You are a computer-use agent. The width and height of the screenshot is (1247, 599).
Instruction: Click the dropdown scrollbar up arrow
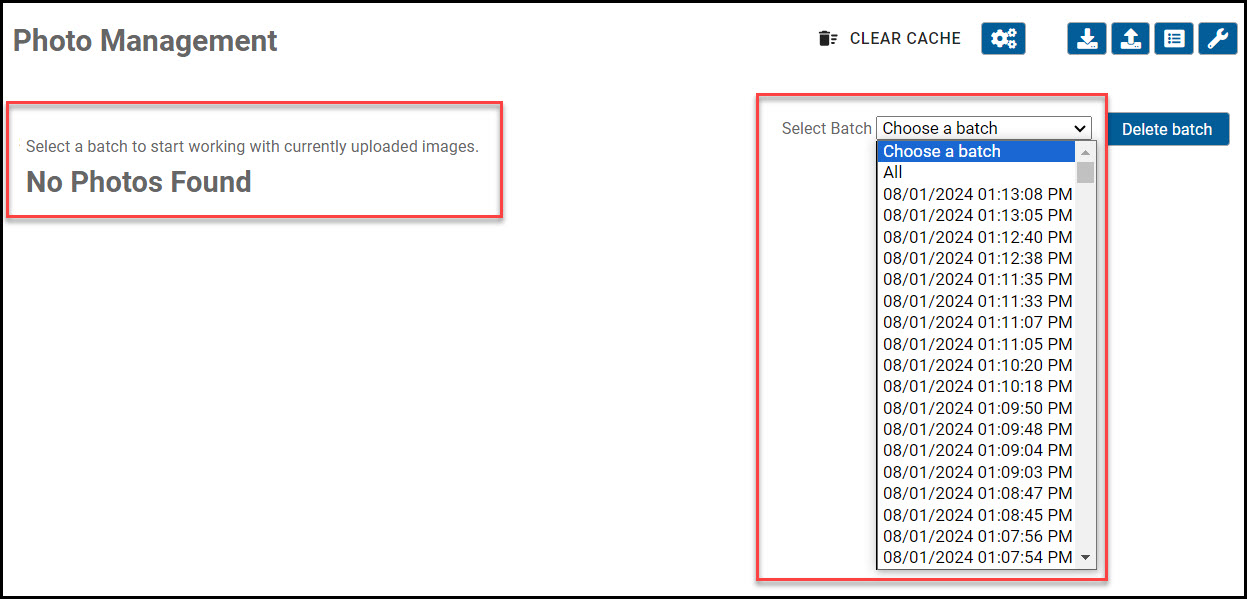1087,150
